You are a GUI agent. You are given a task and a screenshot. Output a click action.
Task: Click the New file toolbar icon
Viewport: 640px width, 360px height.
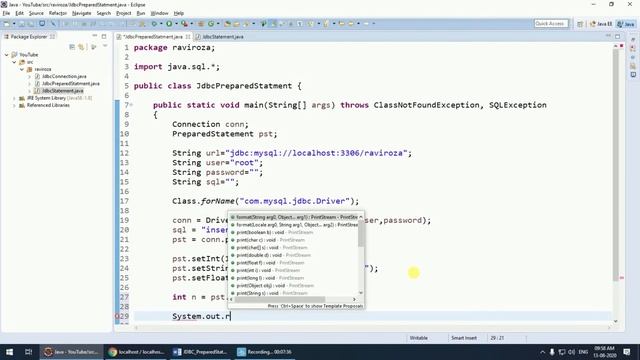7,24
